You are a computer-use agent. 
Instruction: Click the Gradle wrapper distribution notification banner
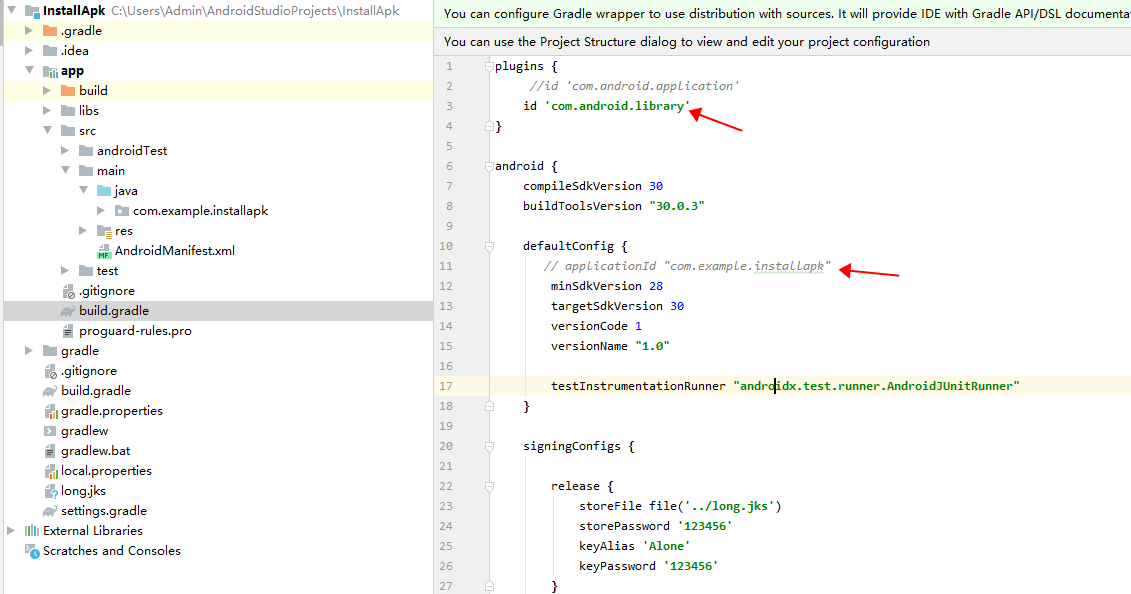[782, 14]
